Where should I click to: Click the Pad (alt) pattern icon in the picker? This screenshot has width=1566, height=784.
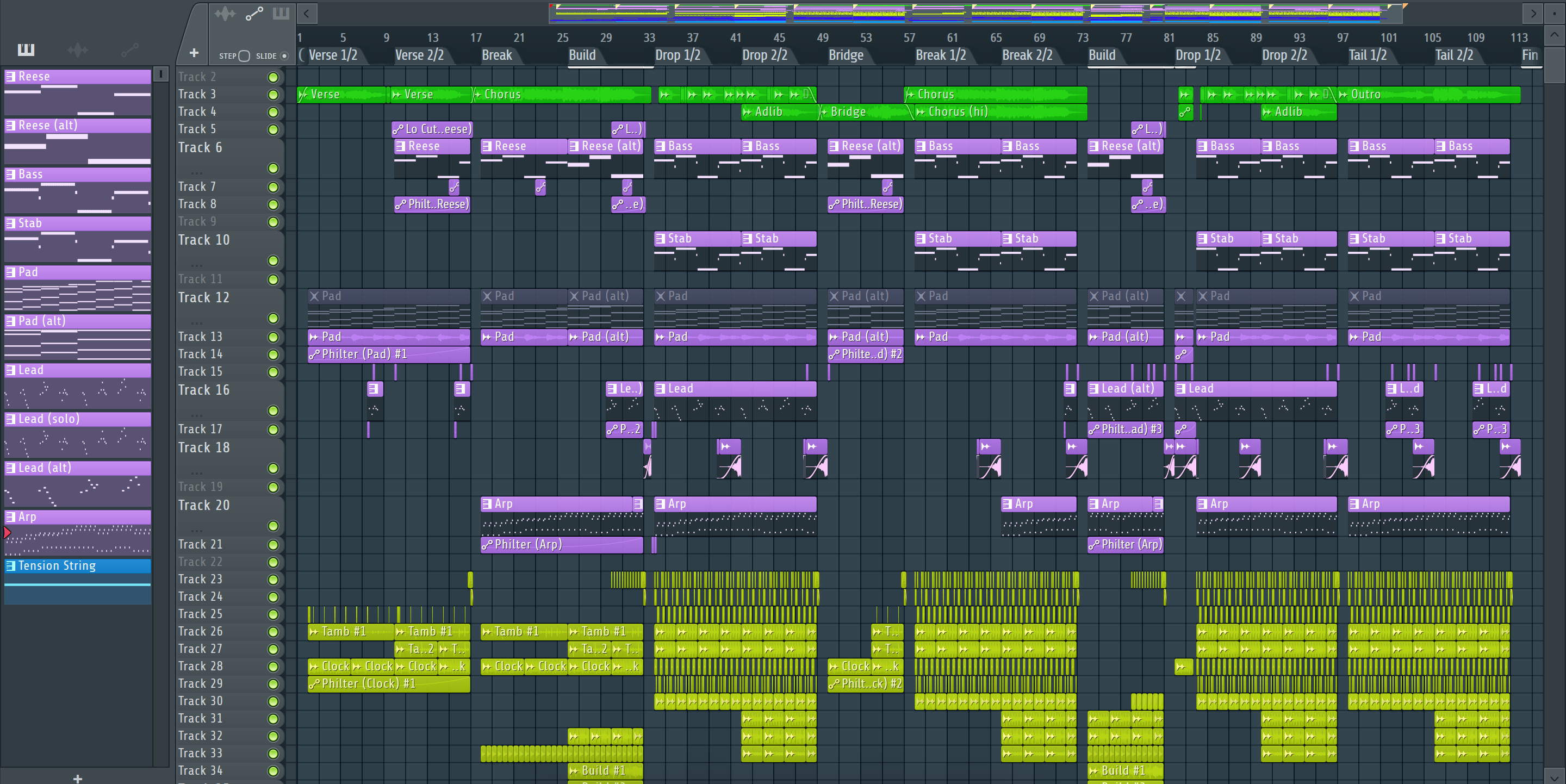point(10,321)
